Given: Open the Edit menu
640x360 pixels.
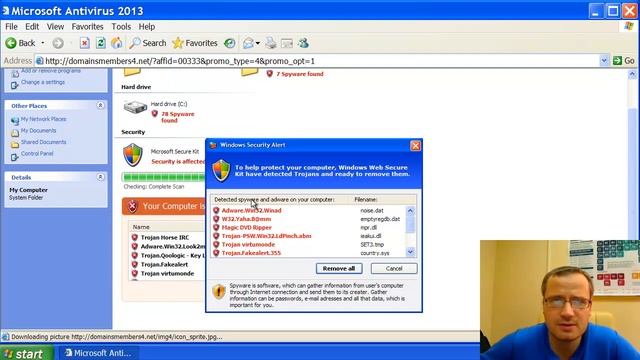Looking at the screenshot, I should coord(32,27).
